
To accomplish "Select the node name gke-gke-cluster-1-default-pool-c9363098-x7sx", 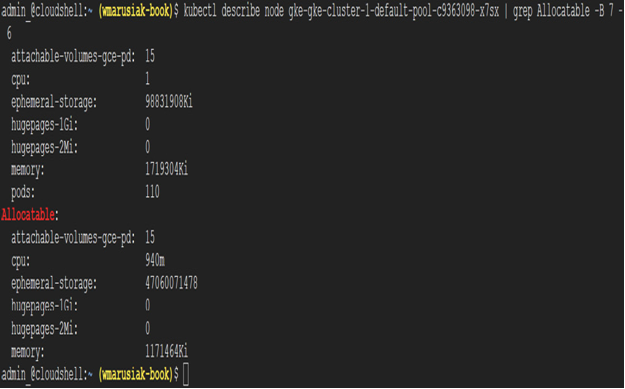I will pos(393,11).
